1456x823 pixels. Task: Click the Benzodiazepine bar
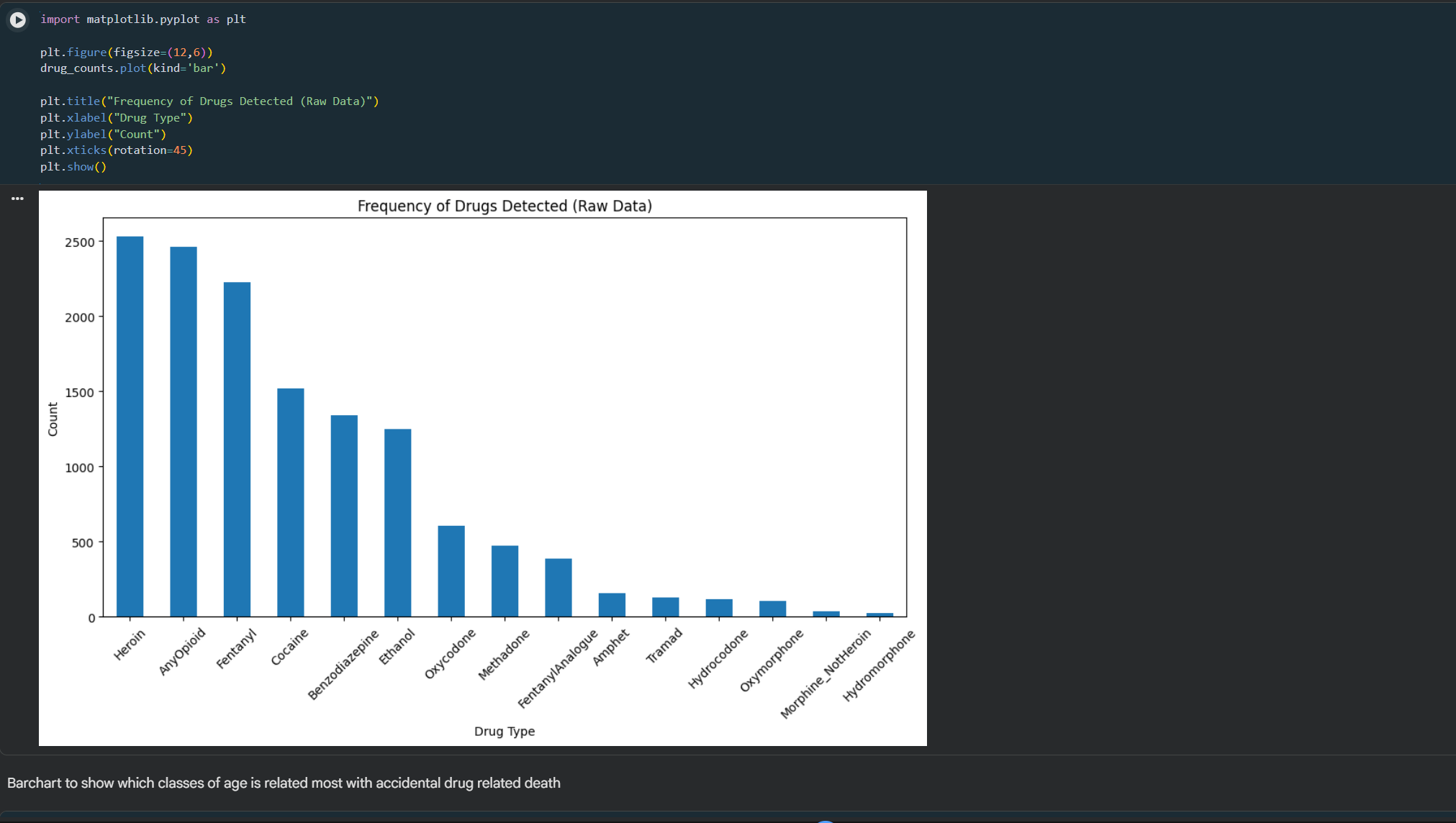[x=344, y=516]
